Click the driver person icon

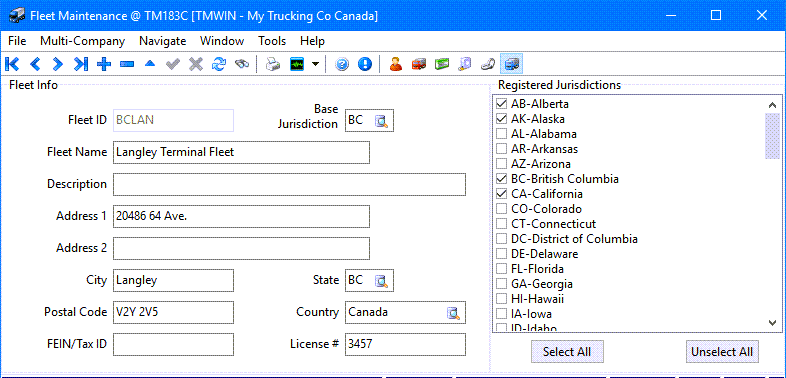[x=396, y=64]
